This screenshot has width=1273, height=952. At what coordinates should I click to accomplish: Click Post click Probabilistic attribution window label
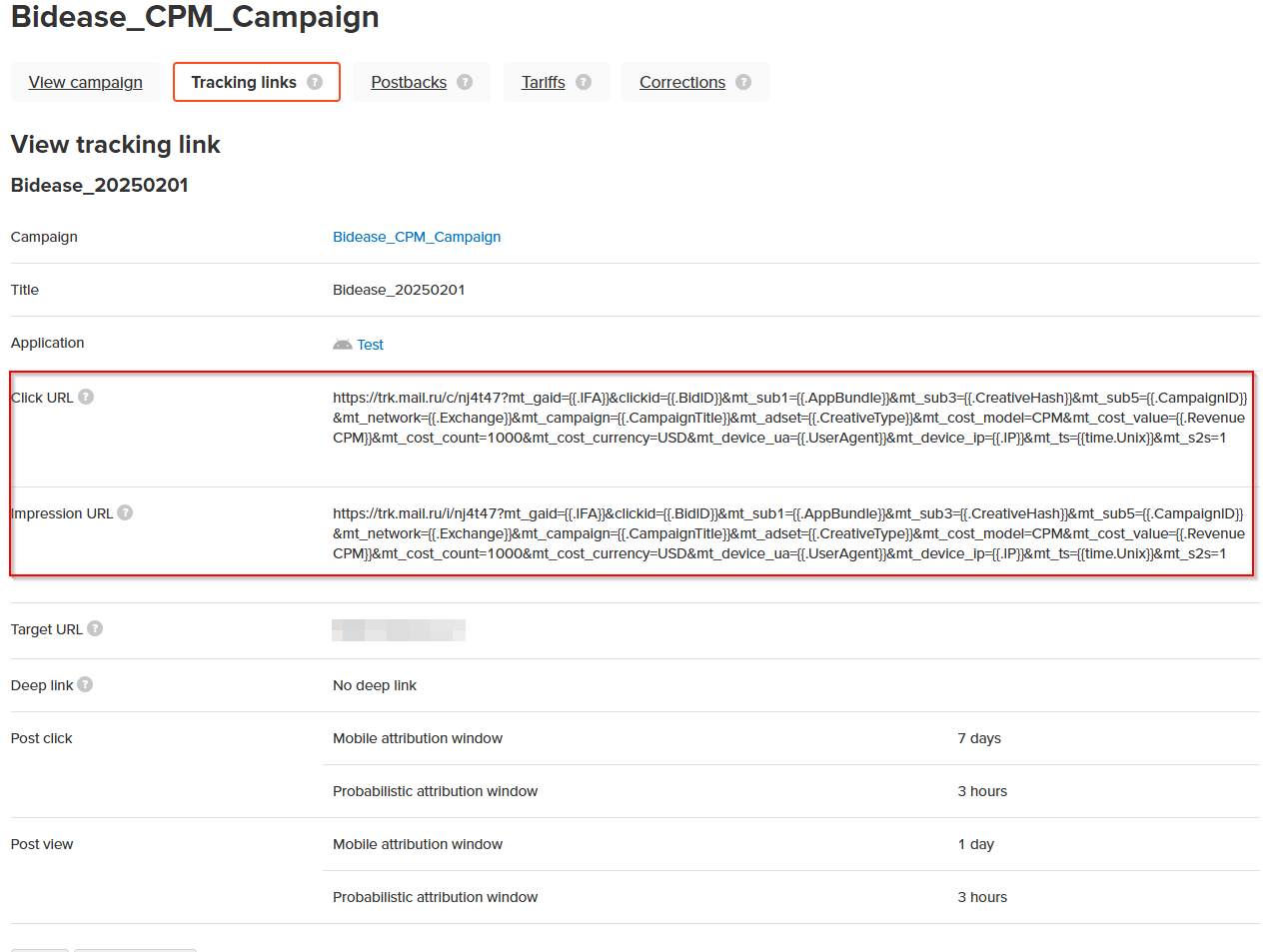436,791
